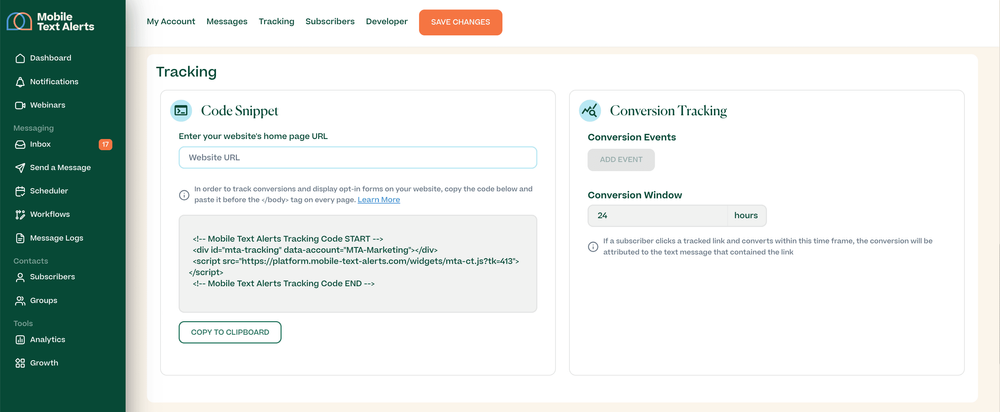Image resolution: width=1000 pixels, height=412 pixels.
Task: Click the Groups people icon
Action: click(x=20, y=300)
